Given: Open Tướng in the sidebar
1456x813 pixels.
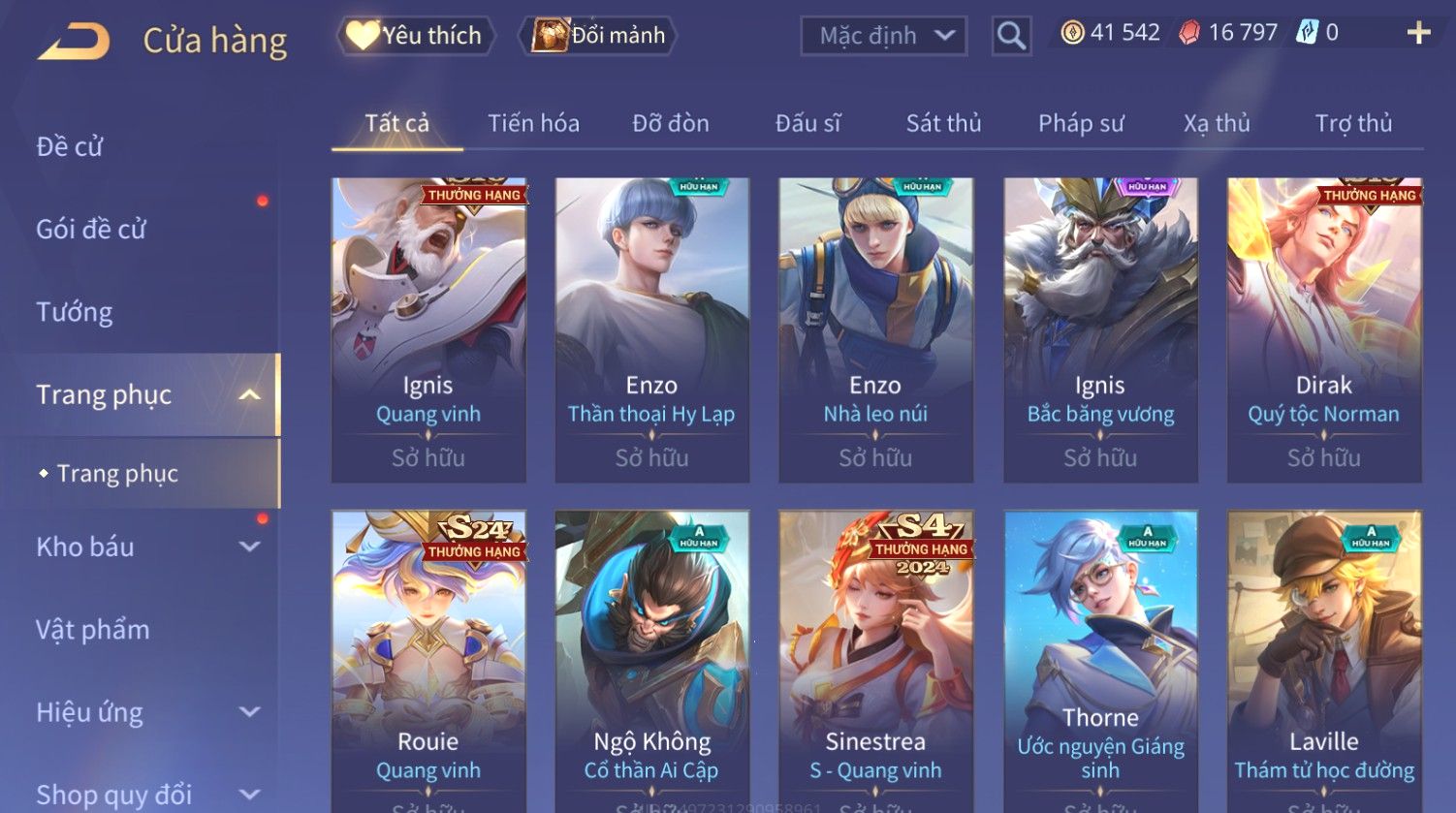Looking at the screenshot, I should coord(75,312).
